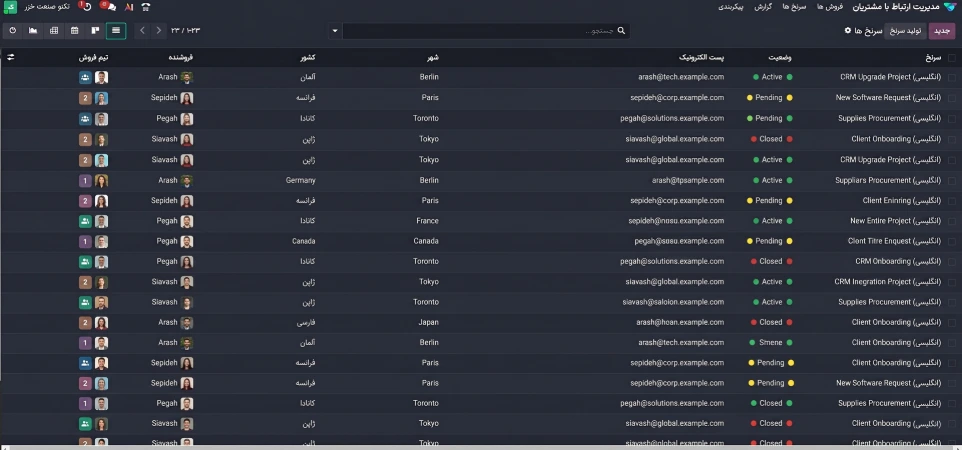Click in the جستجو search field
The image size is (962, 450).
click(486, 31)
